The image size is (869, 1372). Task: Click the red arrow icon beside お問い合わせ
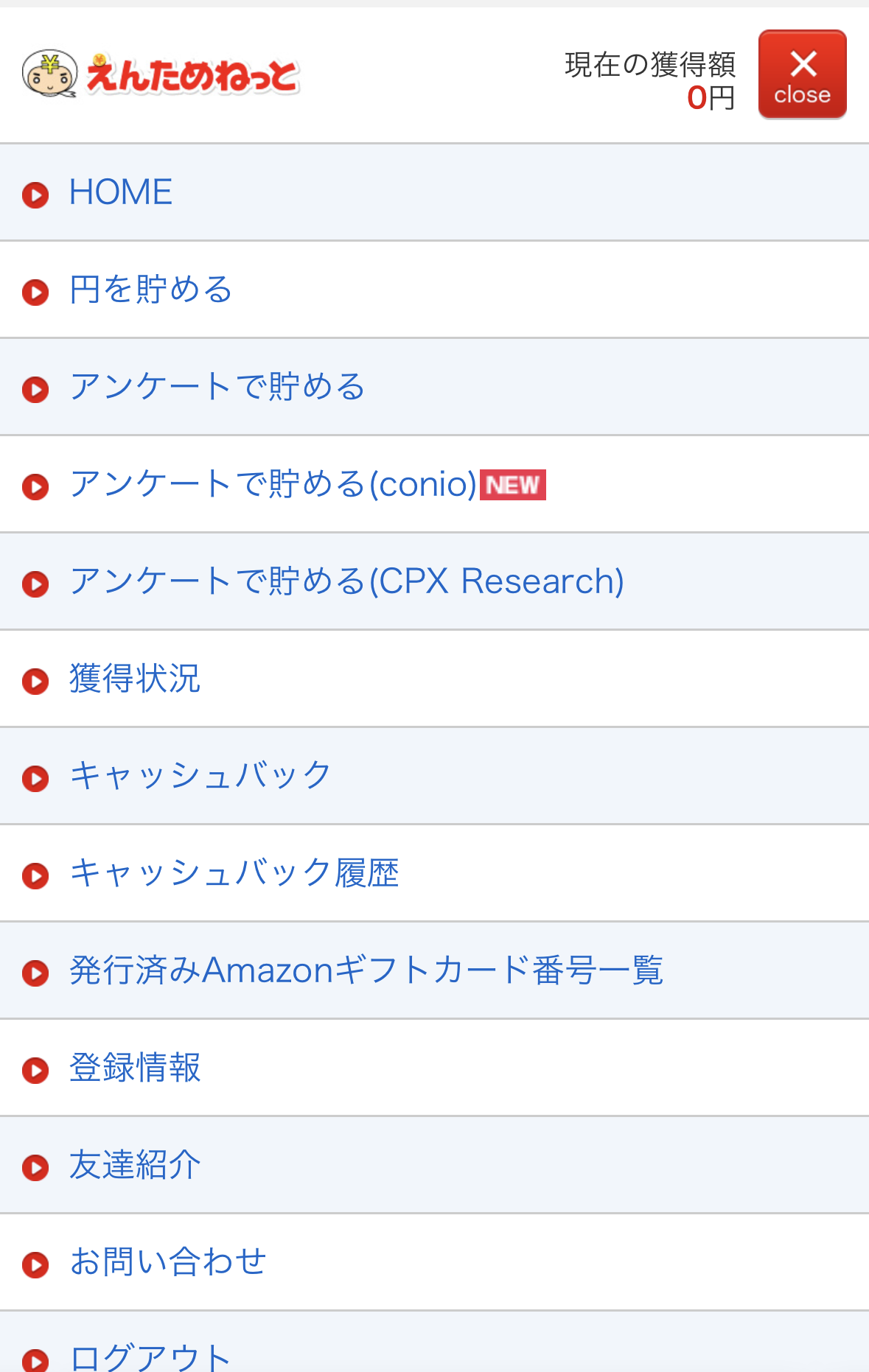[x=35, y=1265]
